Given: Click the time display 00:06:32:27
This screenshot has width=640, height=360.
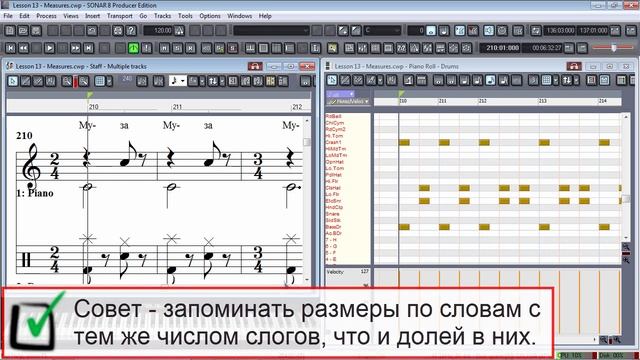Looking at the screenshot, I should 543,48.
